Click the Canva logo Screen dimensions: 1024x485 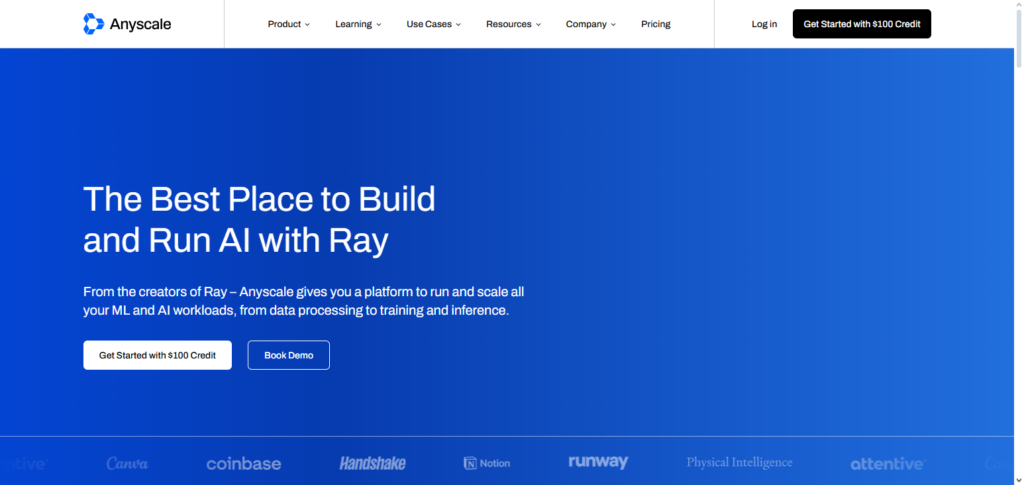tap(127, 463)
